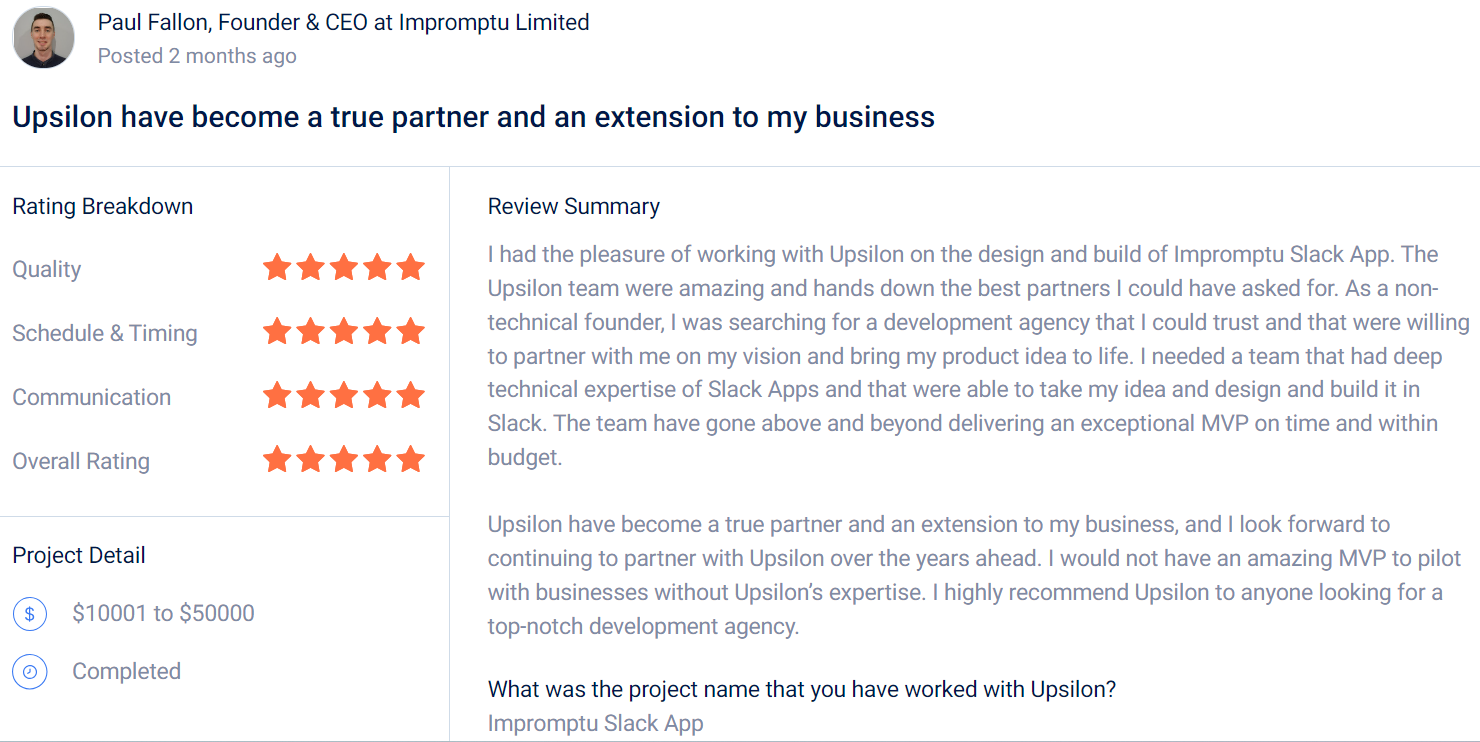Click the clock icon beside Completed
This screenshot has width=1480, height=742.
30,672
